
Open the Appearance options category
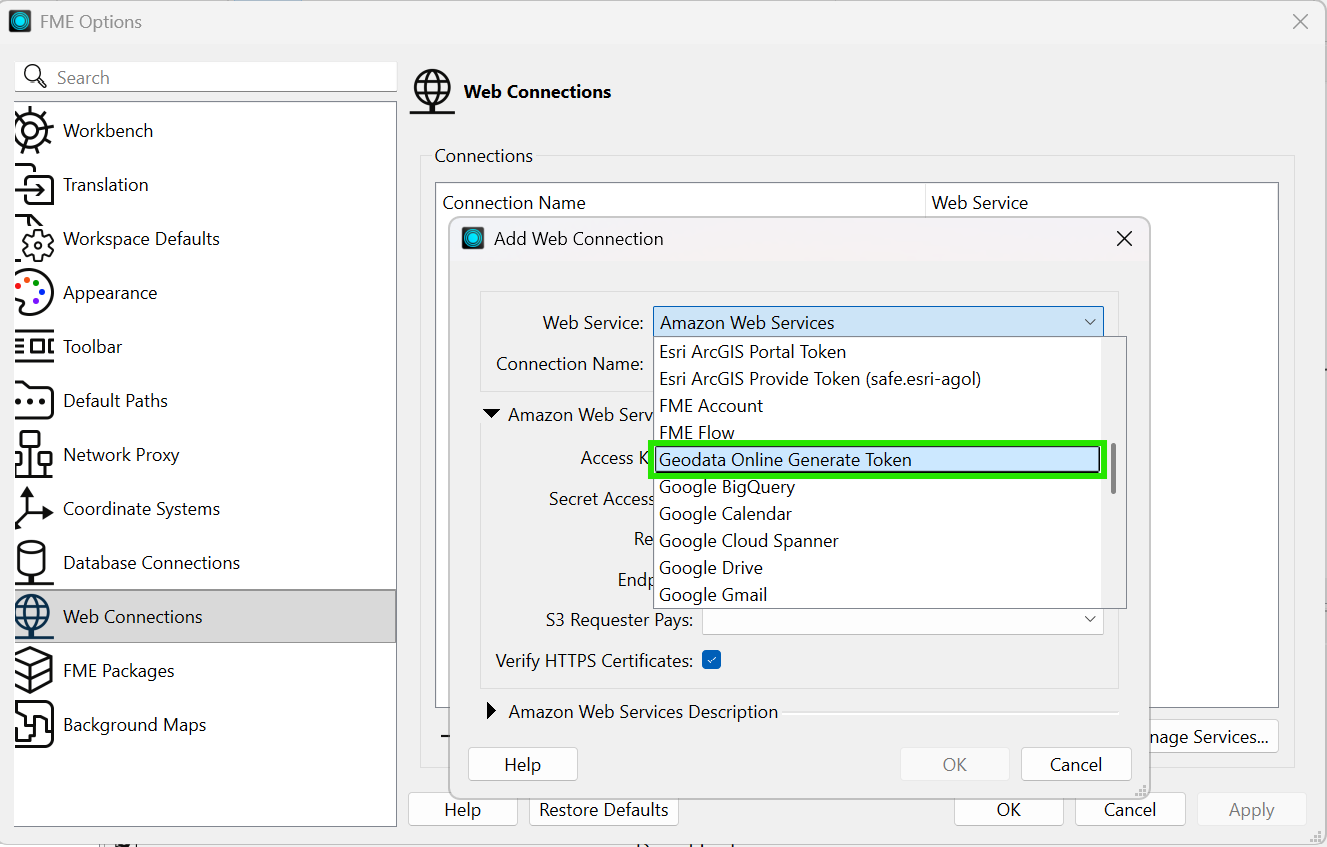205,293
